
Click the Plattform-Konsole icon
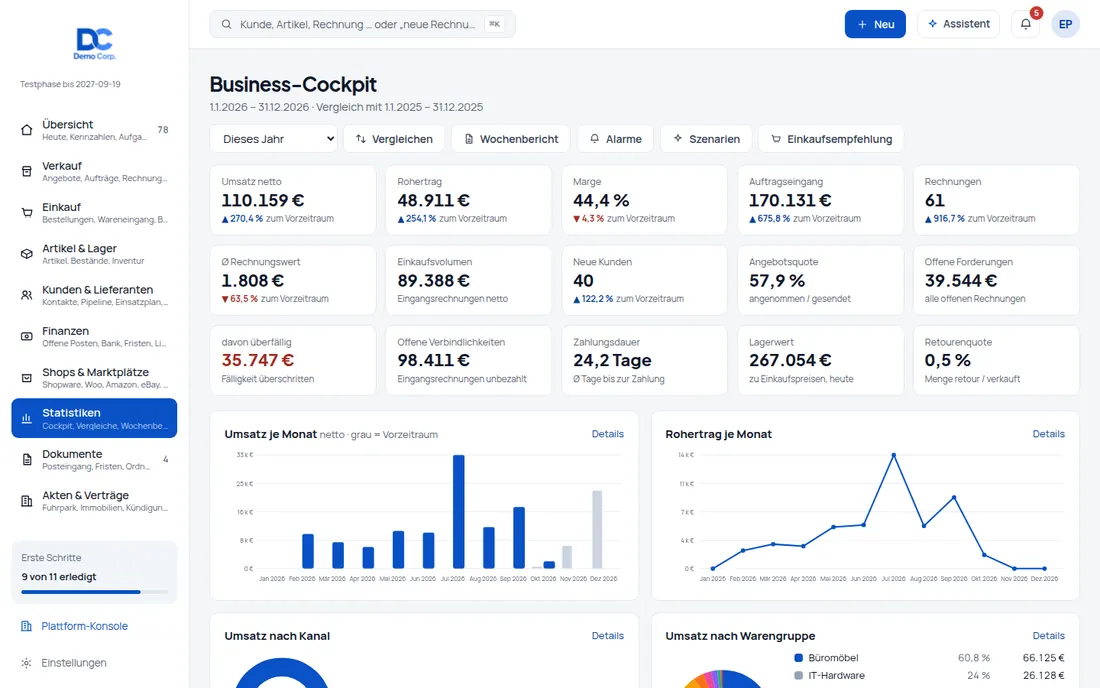pyautogui.click(x=26, y=626)
